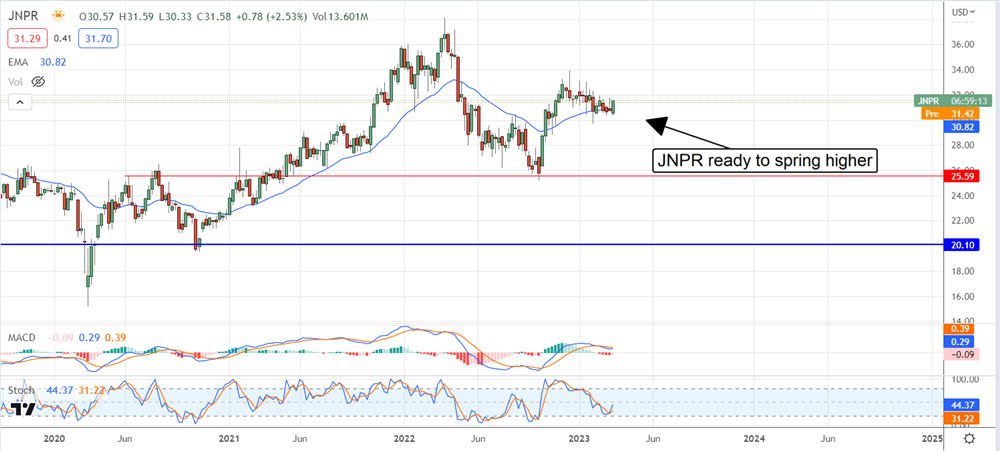Click the pre-market sun status icon
1000x451 pixels.
click(58, 15)
